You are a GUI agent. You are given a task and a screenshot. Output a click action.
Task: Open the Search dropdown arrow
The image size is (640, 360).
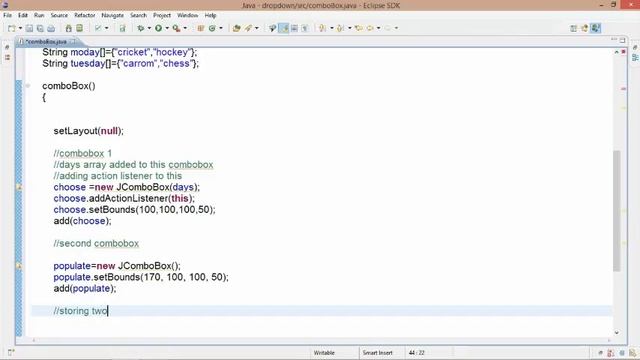click(x=256, y=28)
